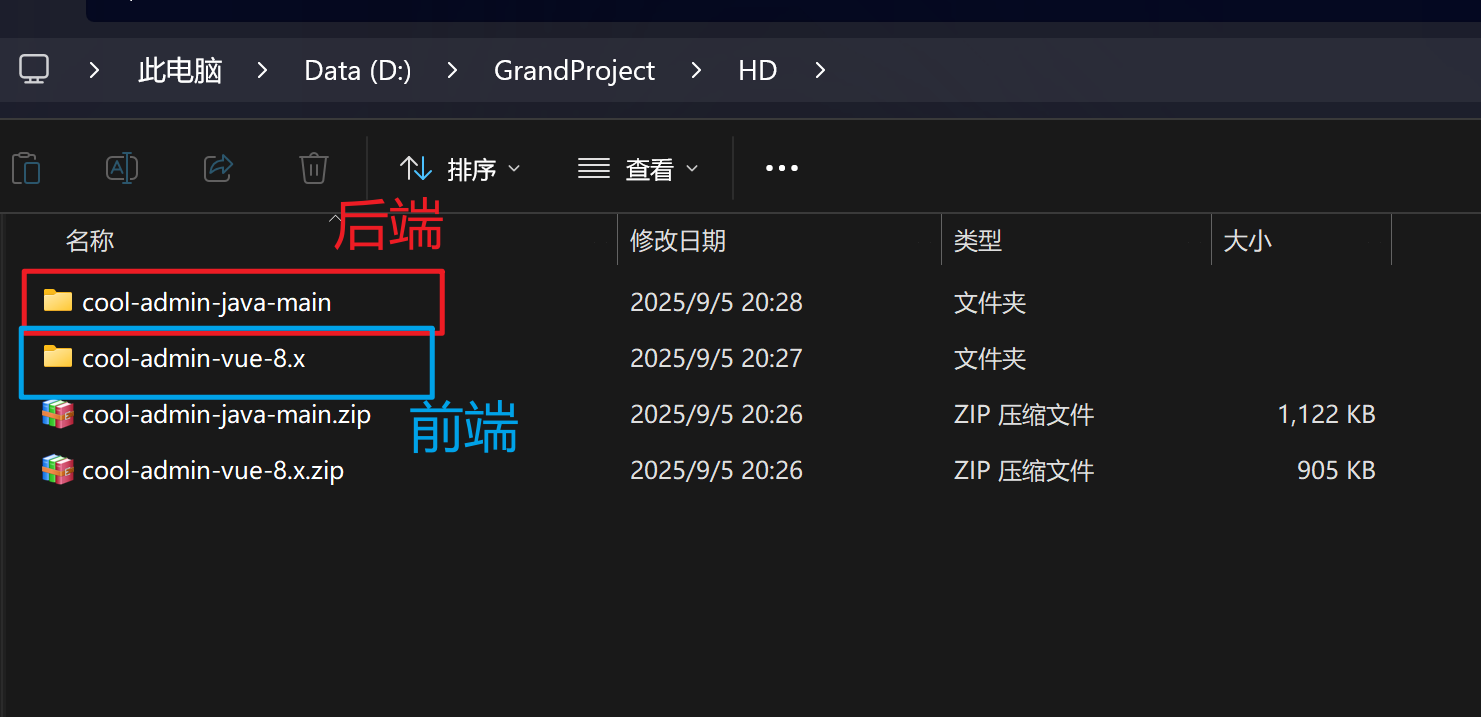
Task: Select the cool-admin-java-main.zip file
Action: (x=225, y=413)
